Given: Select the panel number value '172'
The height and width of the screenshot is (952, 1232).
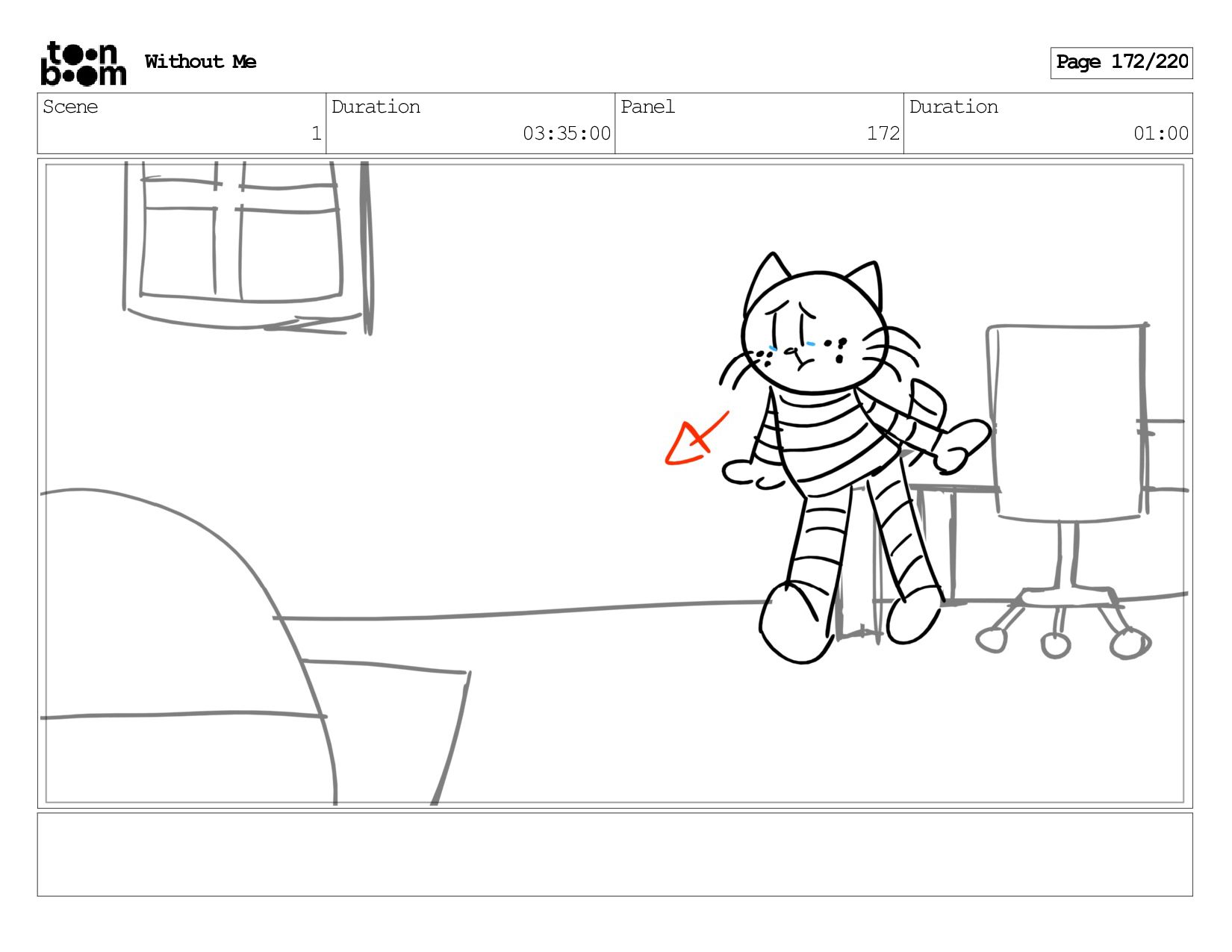Looking at the screenshot, I should [x=883, y=134].
